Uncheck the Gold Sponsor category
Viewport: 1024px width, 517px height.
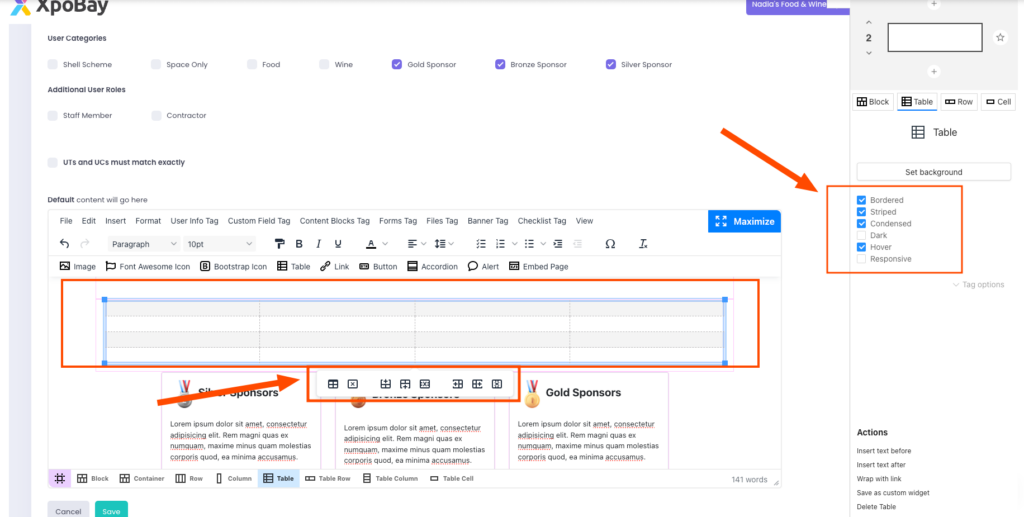click(x=398, y=65)
